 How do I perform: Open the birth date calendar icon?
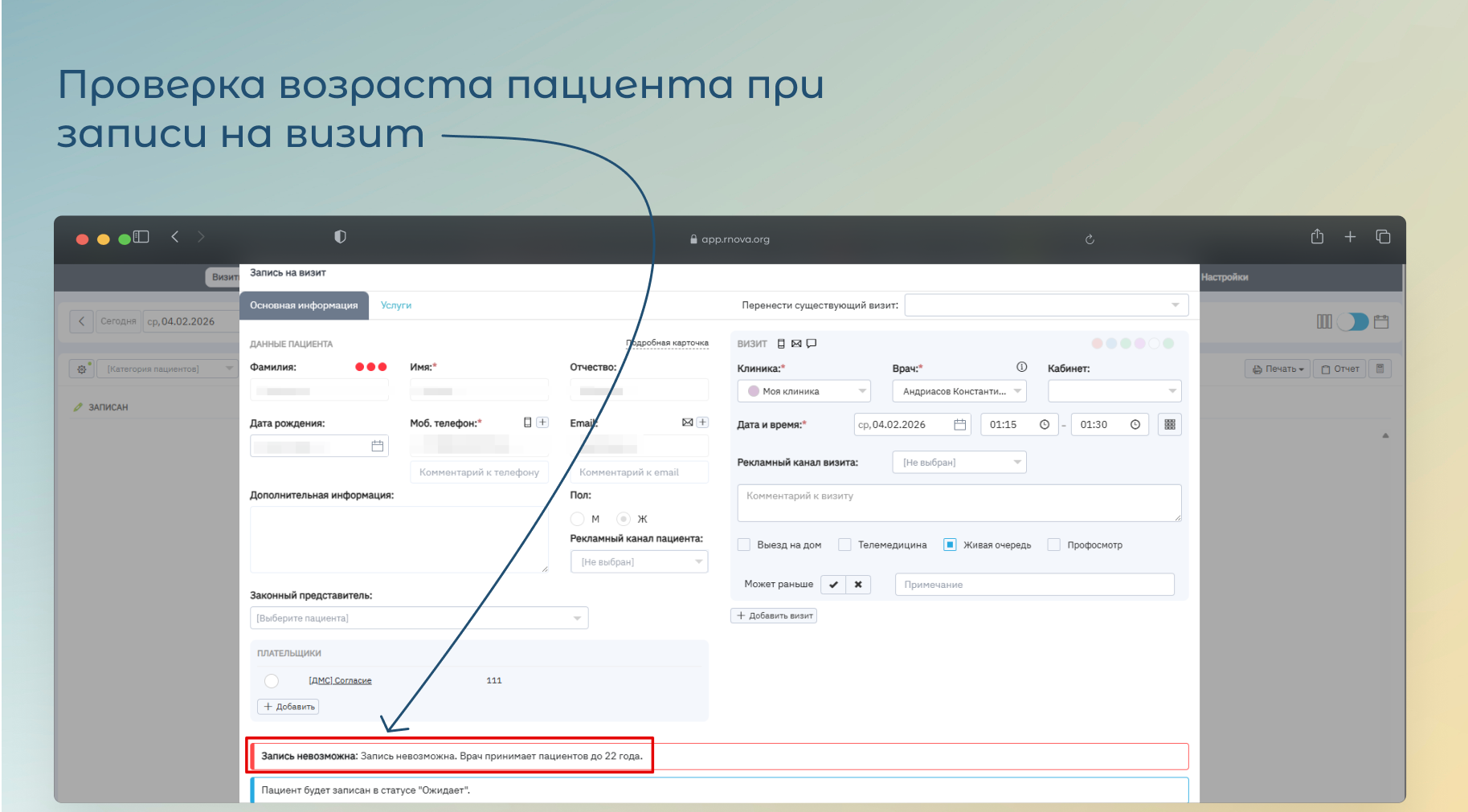(x=377, y=447)
